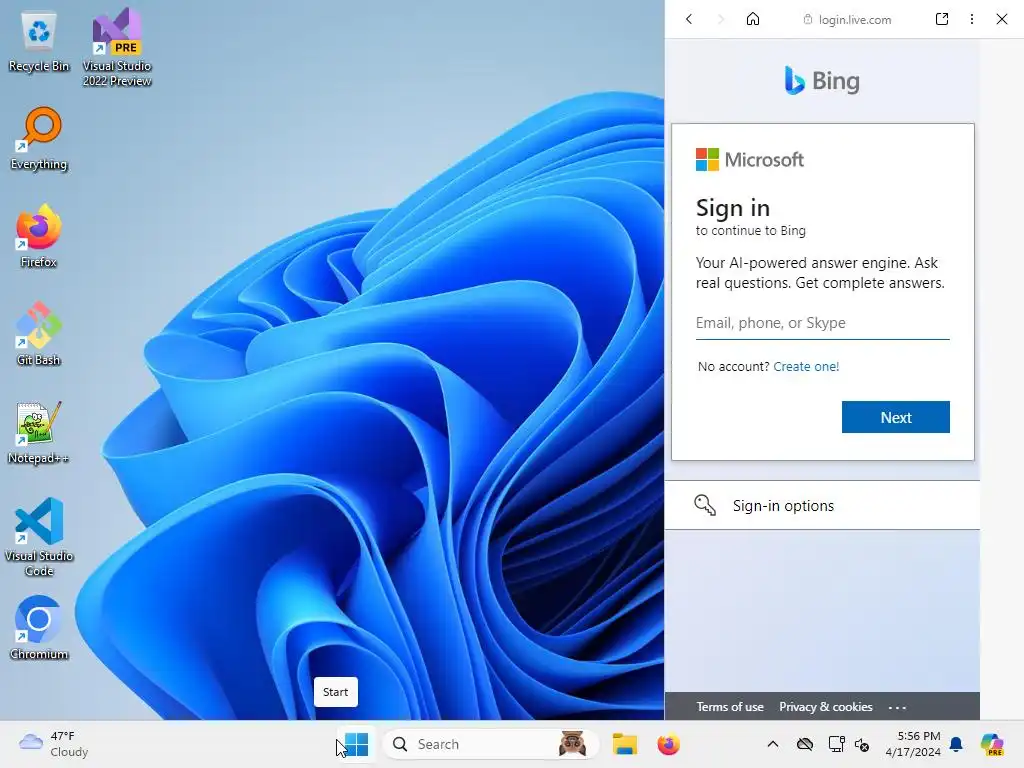Click the taskbar Search box
This screenshot has width=1024, height=768.
491,744
